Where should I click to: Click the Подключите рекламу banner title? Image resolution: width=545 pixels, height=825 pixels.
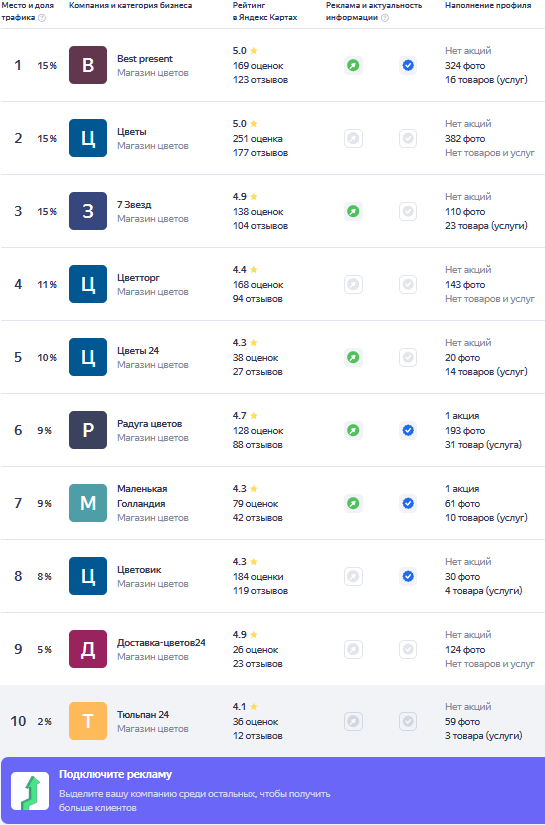point(115,774)
